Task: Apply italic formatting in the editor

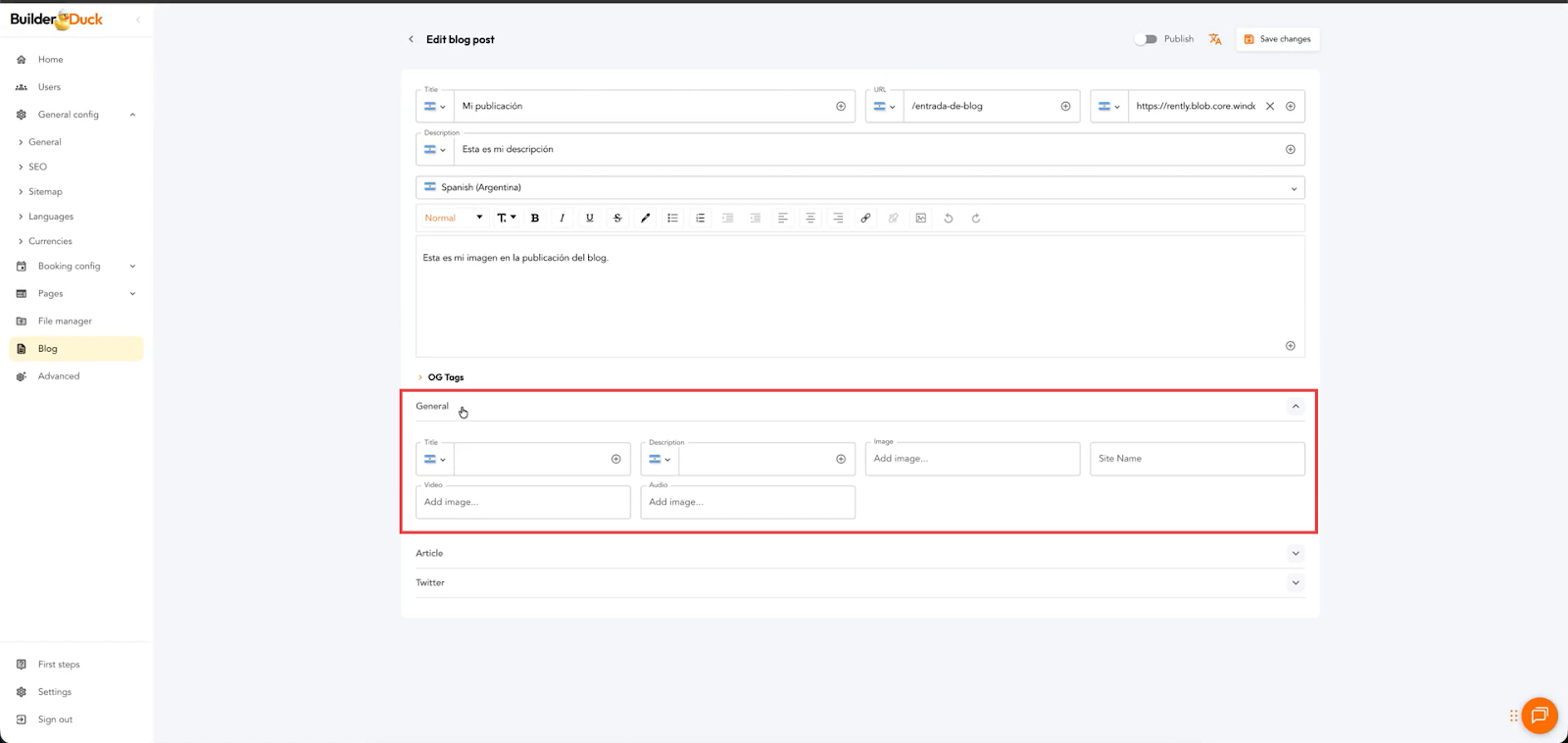Action: (562, 219)
